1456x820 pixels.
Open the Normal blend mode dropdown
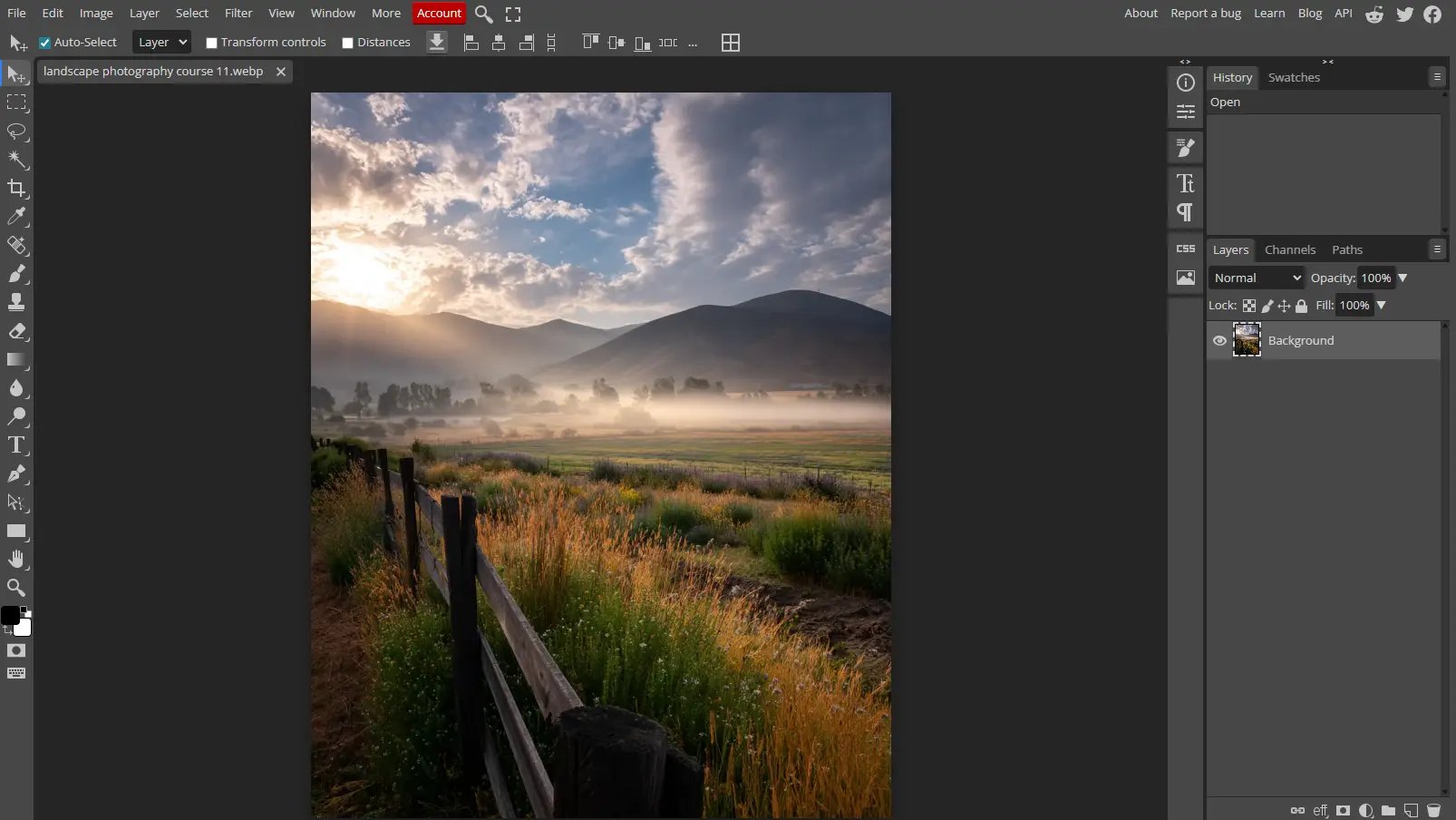click(x=1256, y=278)
